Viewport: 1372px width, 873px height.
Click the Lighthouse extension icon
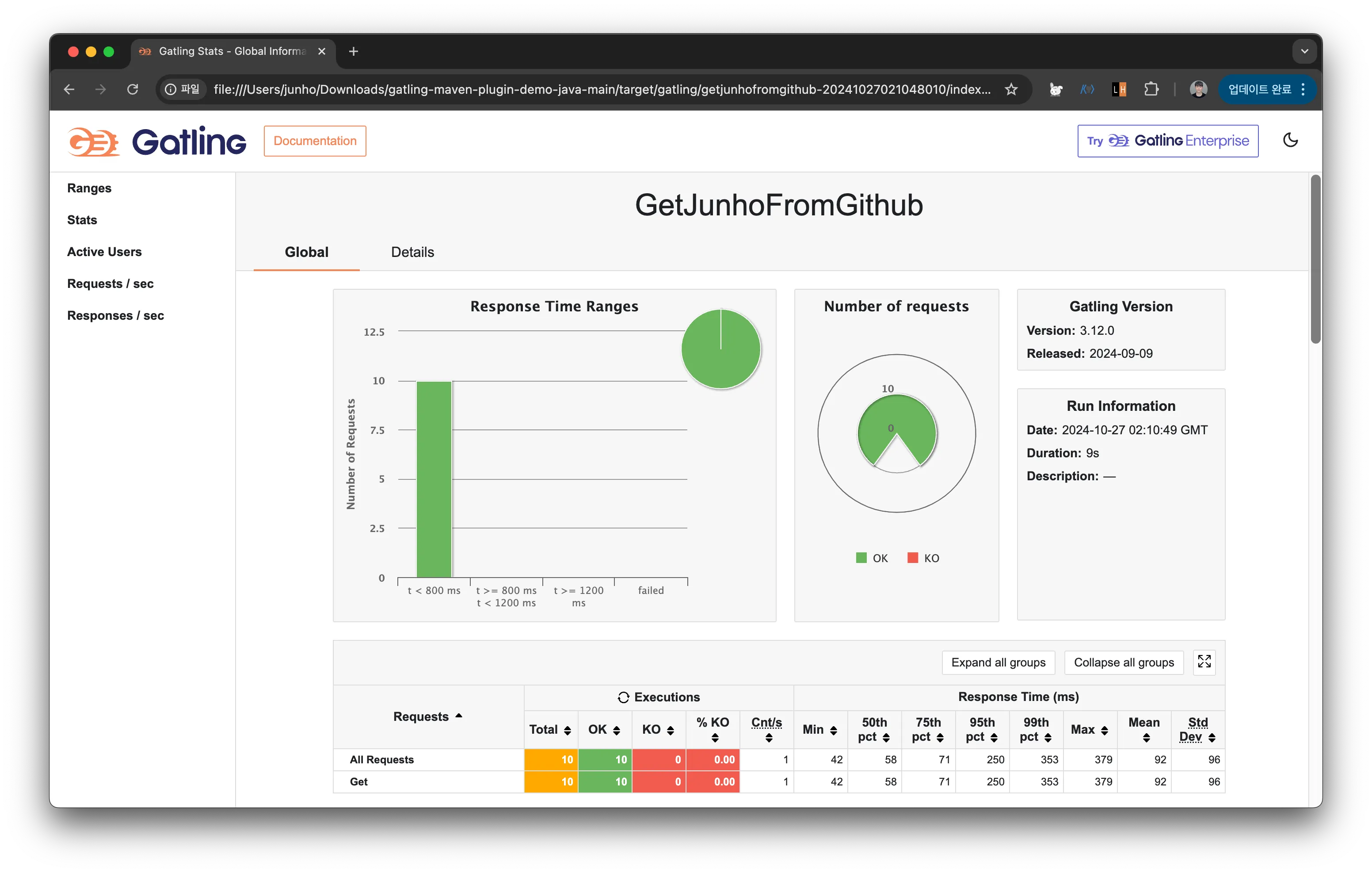pyautogui.click(x=1119, y=89)
